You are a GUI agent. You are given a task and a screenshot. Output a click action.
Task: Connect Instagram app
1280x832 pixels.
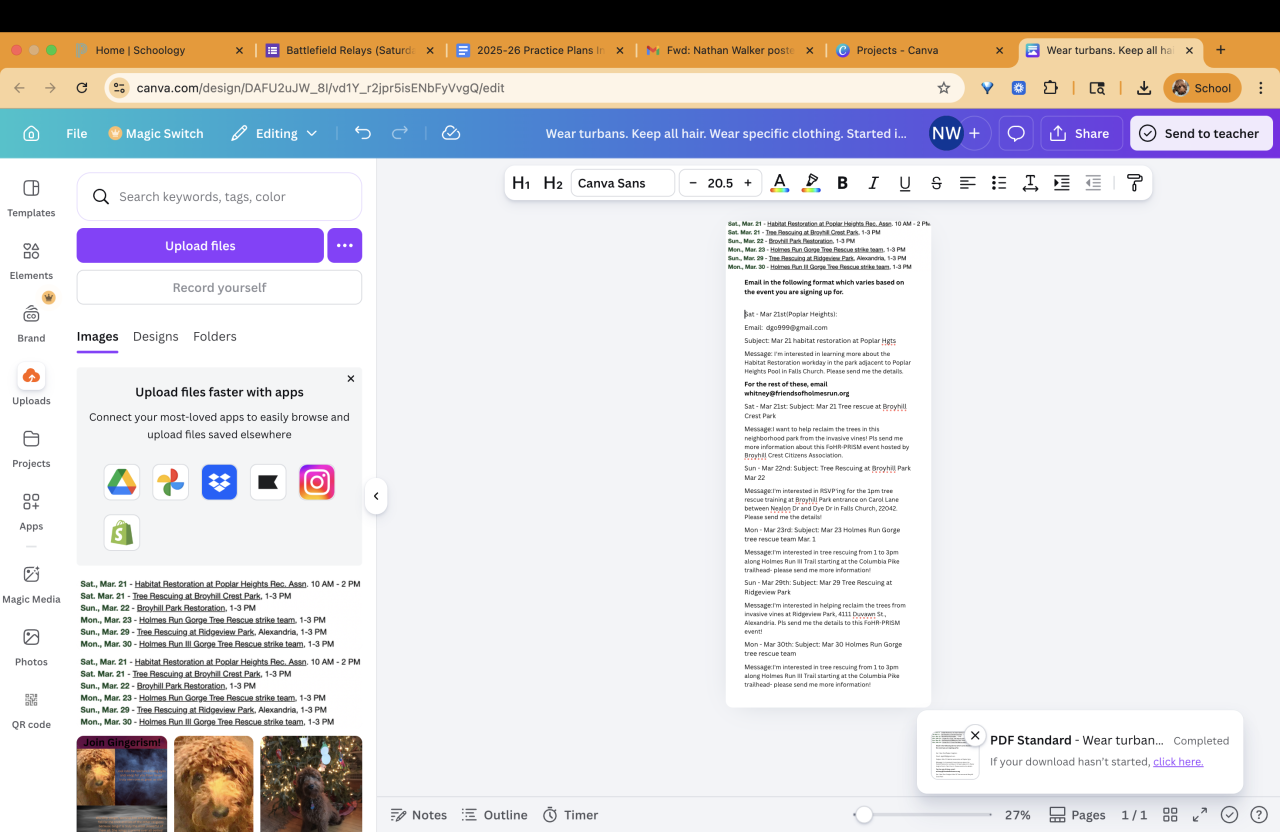click(x=317, y=482)
